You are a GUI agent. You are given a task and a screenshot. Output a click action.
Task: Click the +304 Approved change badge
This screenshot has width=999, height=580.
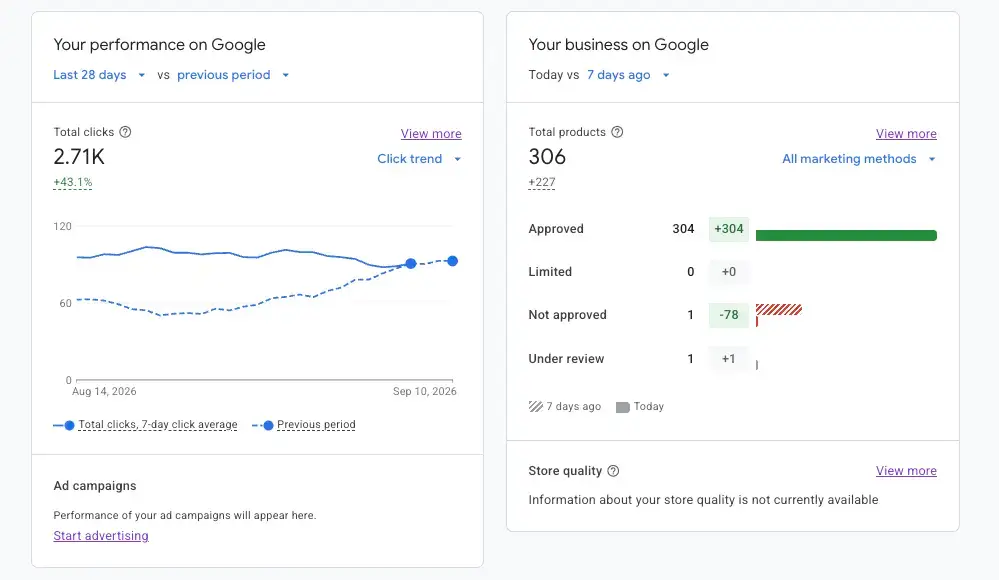tap(729, 229)
